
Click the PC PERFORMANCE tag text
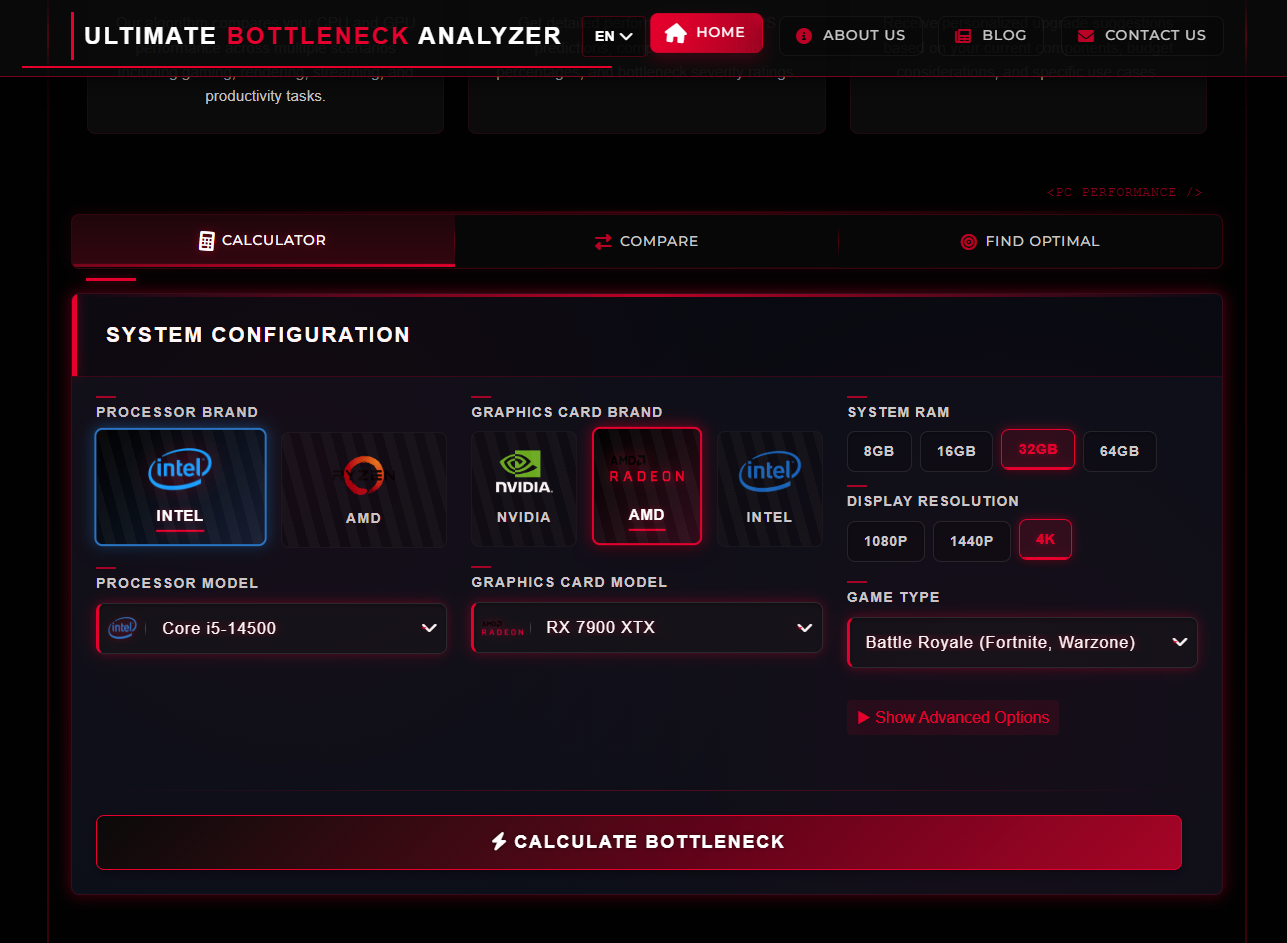point(1125,192)
